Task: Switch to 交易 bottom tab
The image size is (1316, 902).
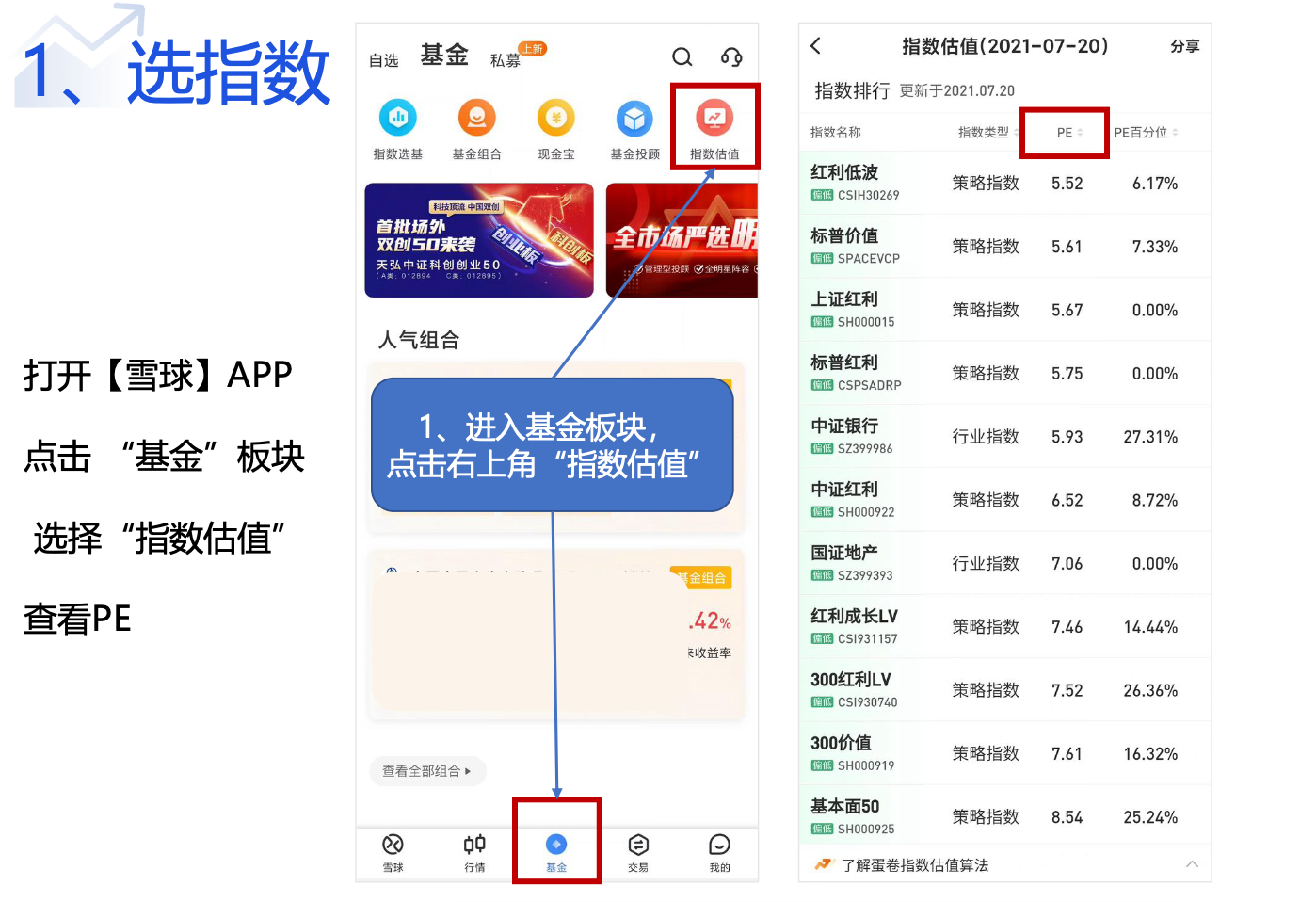Action: coord(638,852)
